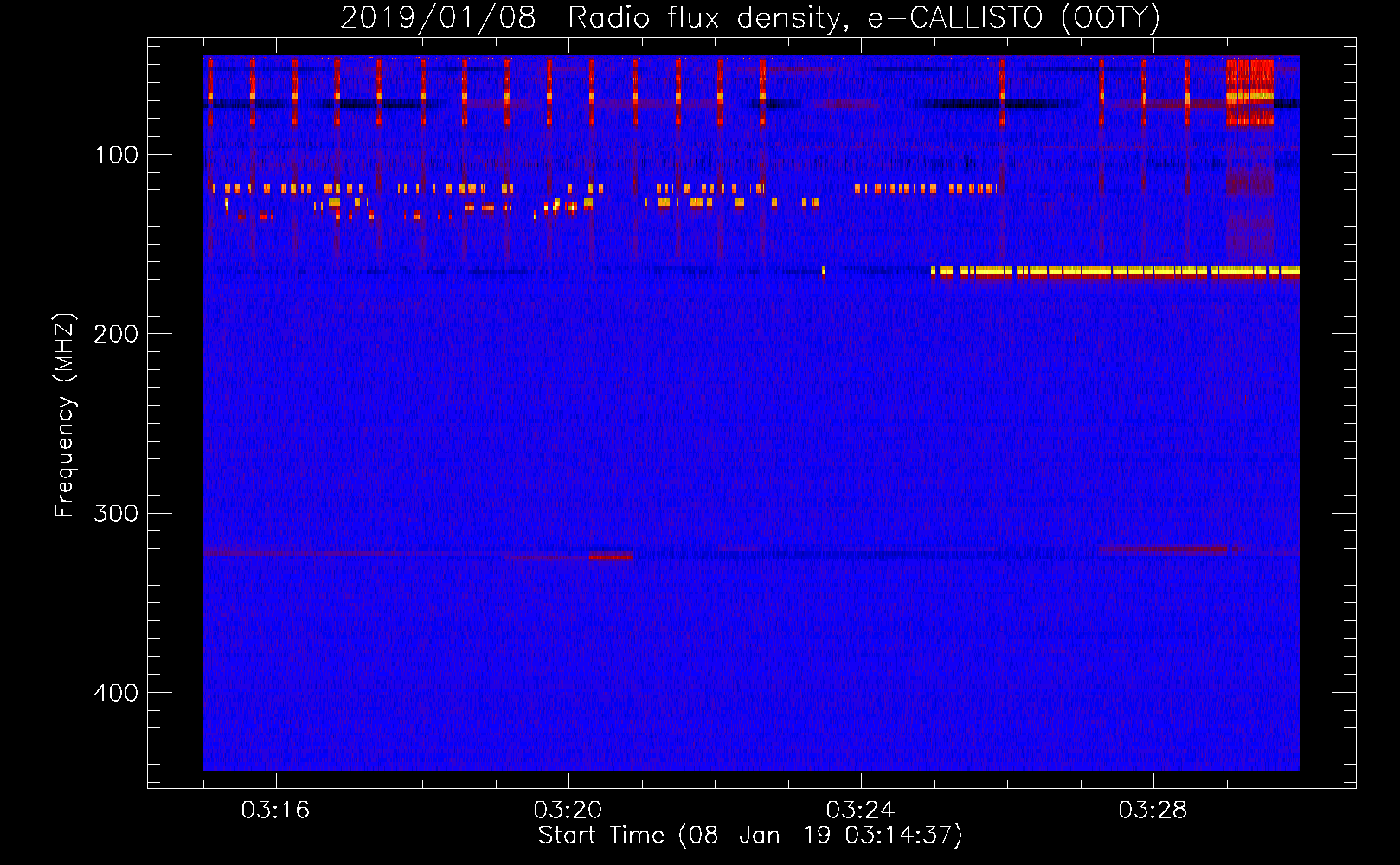Click the 400 frequency tick label

(x=116, y=693)
